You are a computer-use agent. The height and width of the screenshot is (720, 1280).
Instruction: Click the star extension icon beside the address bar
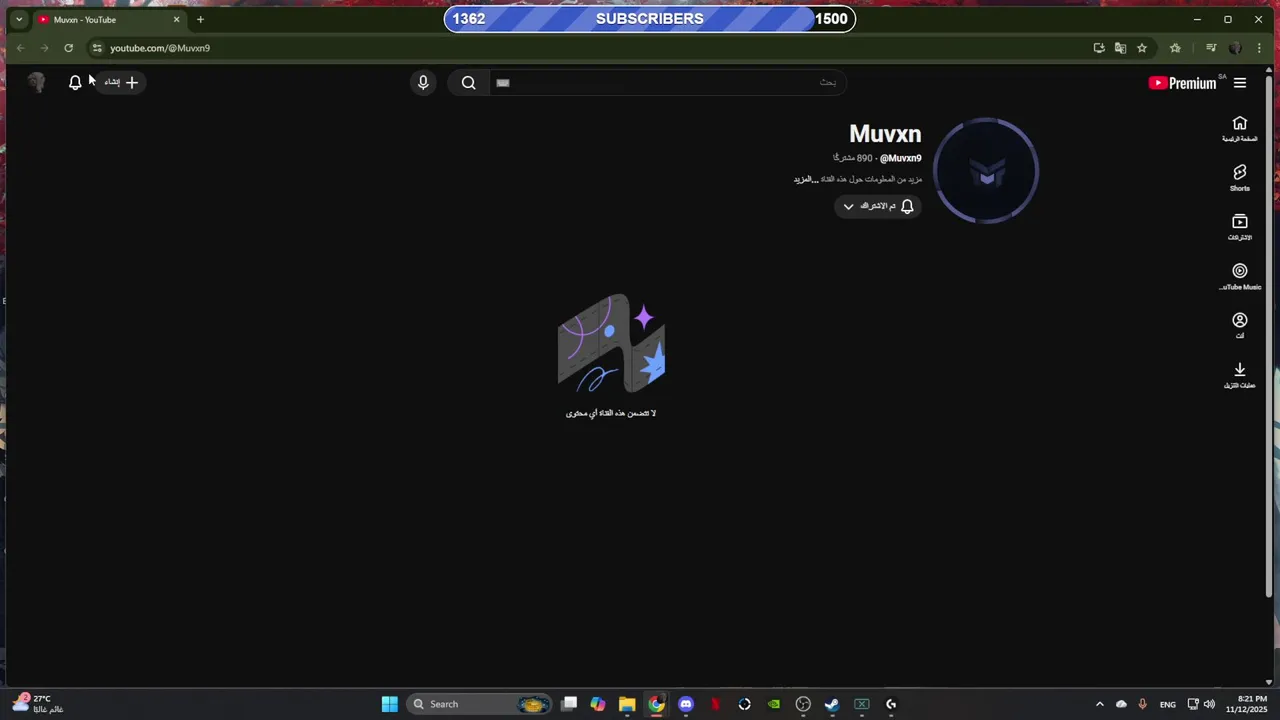[1175, 48]
